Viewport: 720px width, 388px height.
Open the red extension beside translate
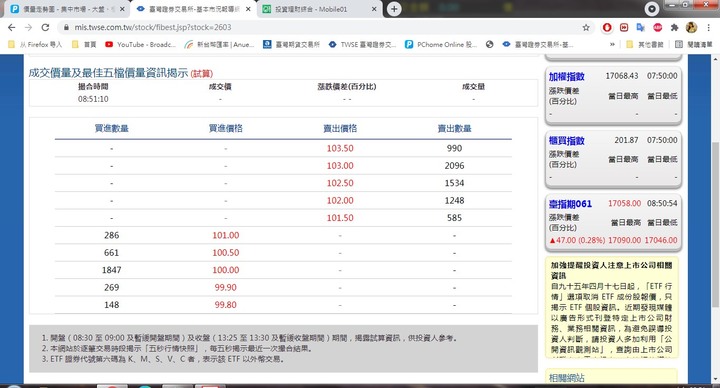click(x=624, y=28)
